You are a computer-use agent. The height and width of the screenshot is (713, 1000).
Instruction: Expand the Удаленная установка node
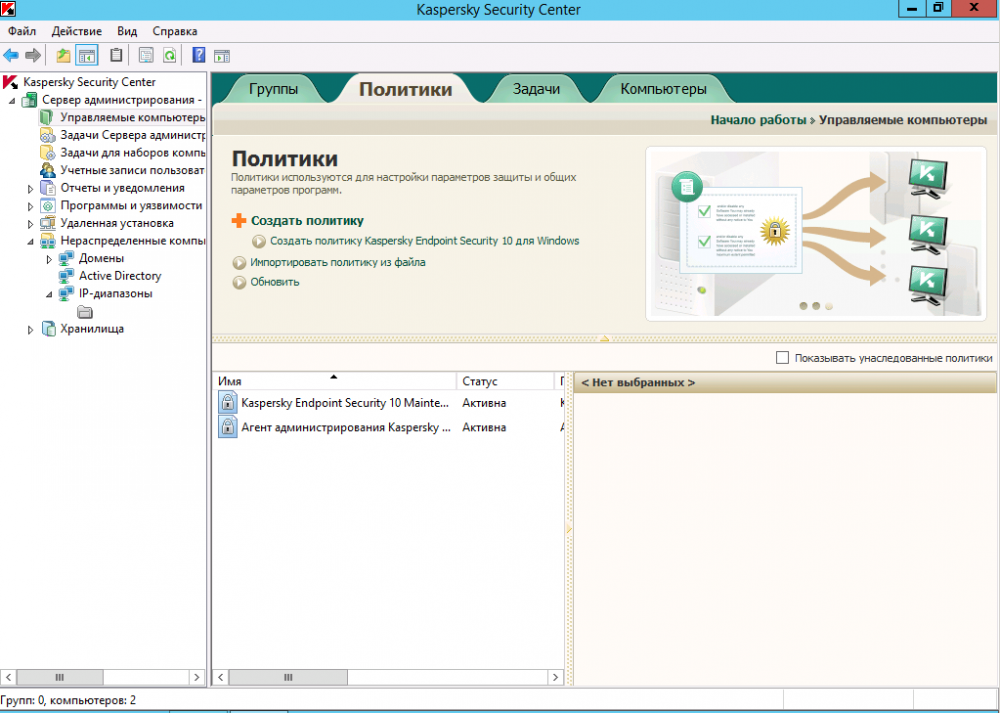(x=30, y=224)
